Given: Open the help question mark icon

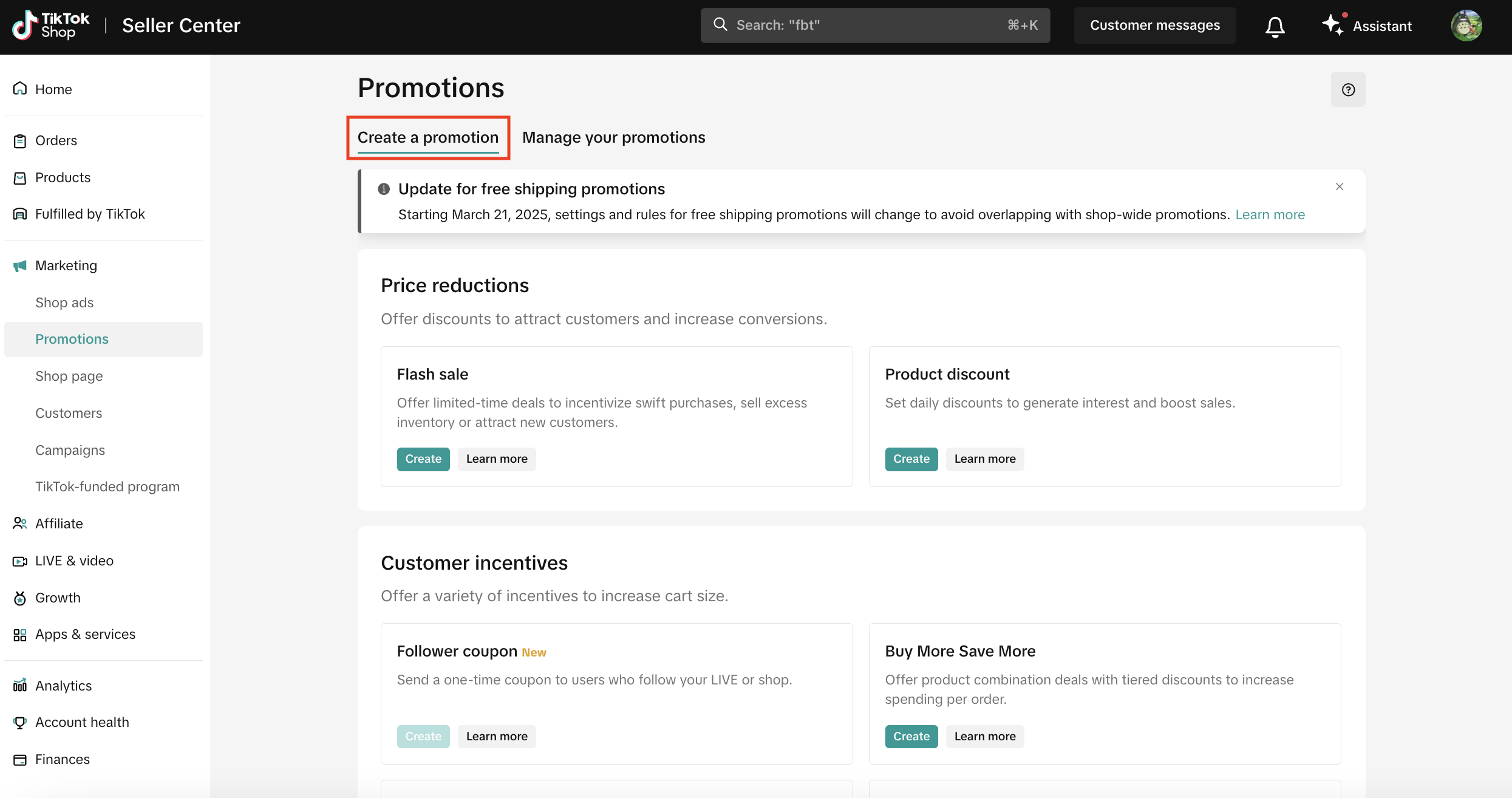Looking at the screenshot, I should 1348,90.
